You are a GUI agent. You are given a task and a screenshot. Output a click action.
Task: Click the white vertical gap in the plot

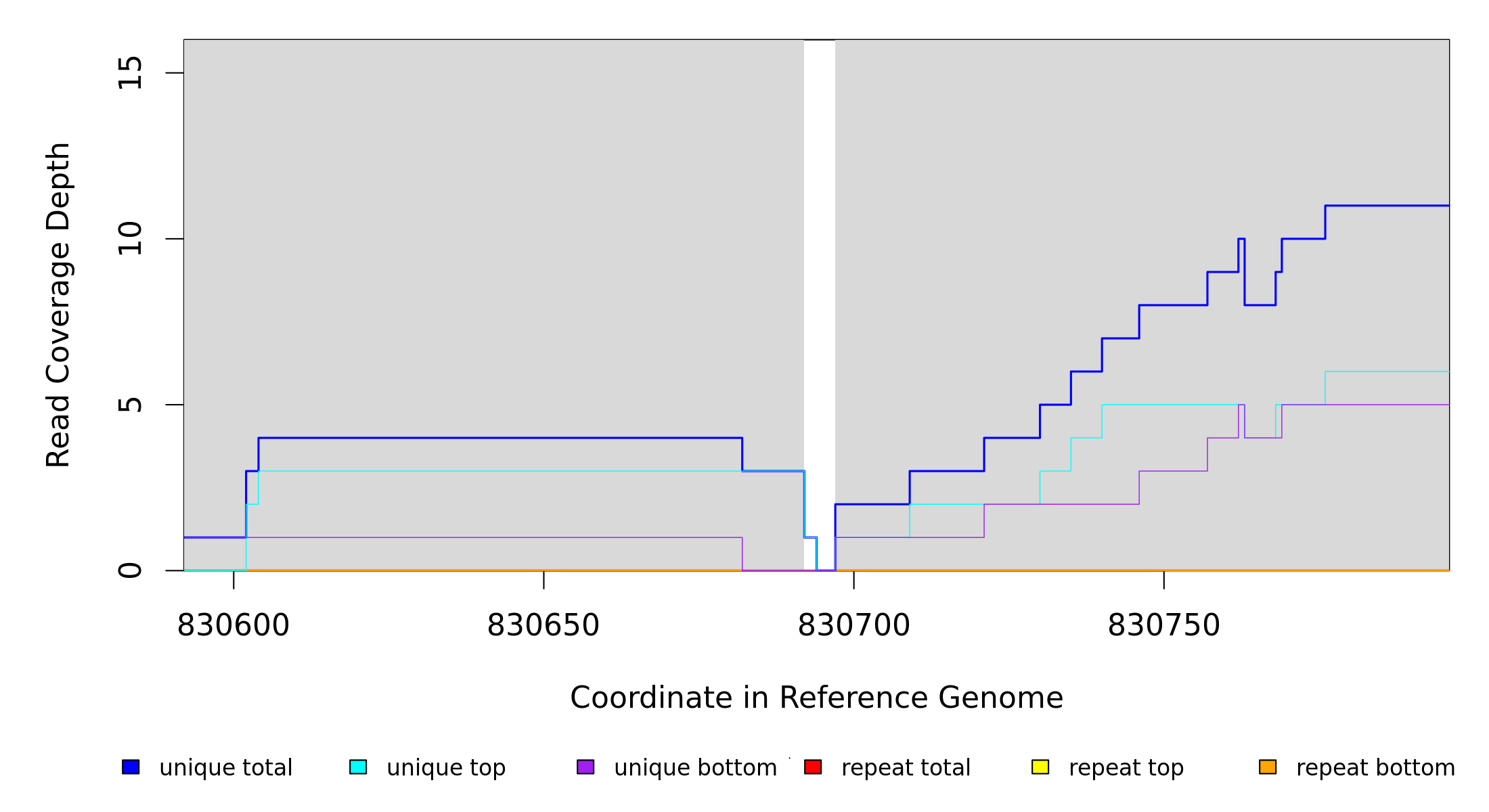click(820, 271)
